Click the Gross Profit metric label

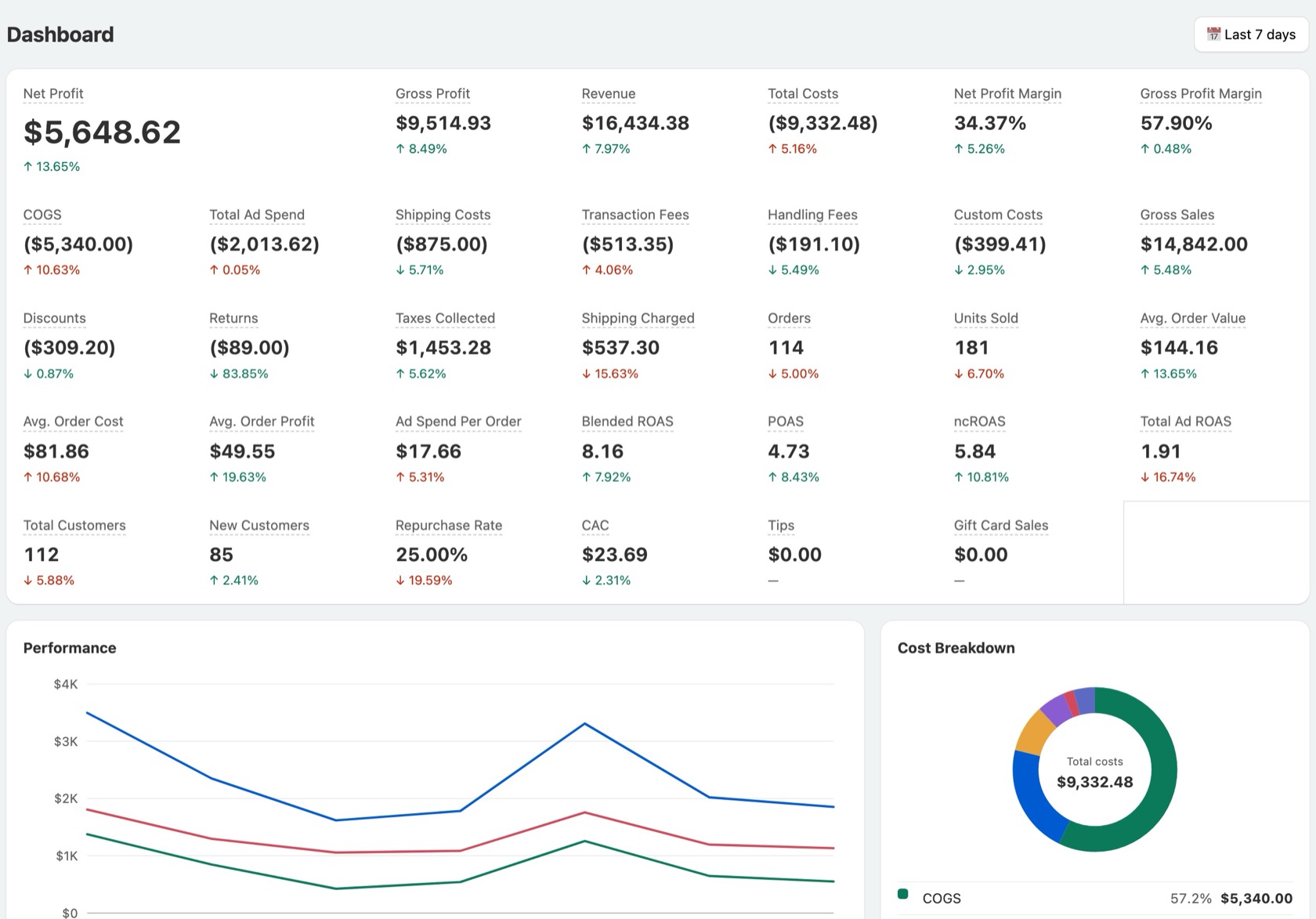(x=432, y=93)
